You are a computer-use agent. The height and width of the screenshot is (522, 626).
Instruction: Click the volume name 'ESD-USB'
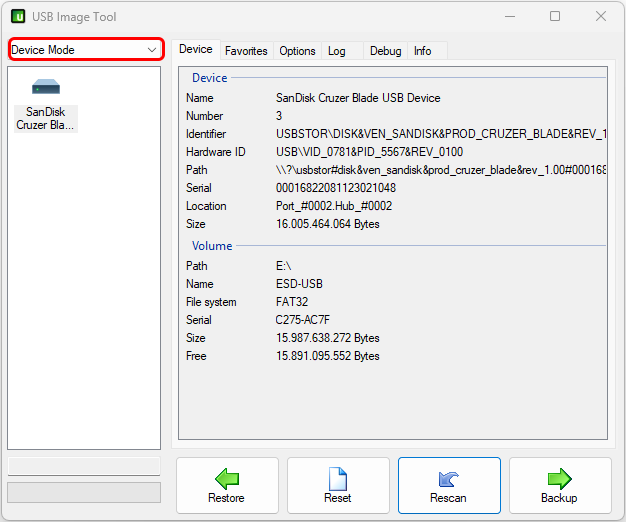[x=299, y=284]
